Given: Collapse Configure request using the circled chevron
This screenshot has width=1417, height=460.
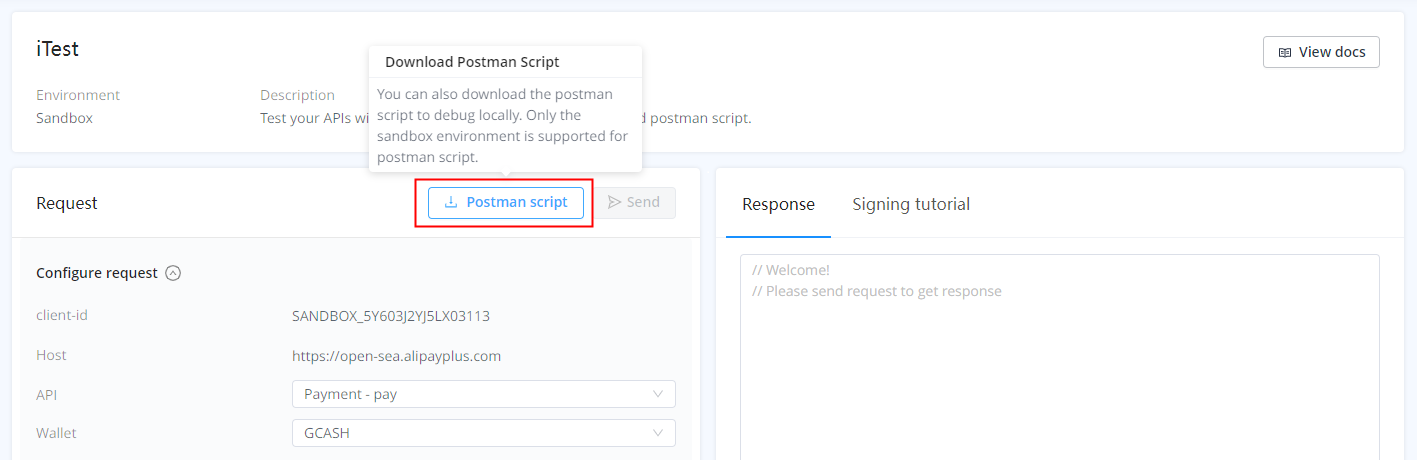Looking at the screenshot, I should 173,273.
